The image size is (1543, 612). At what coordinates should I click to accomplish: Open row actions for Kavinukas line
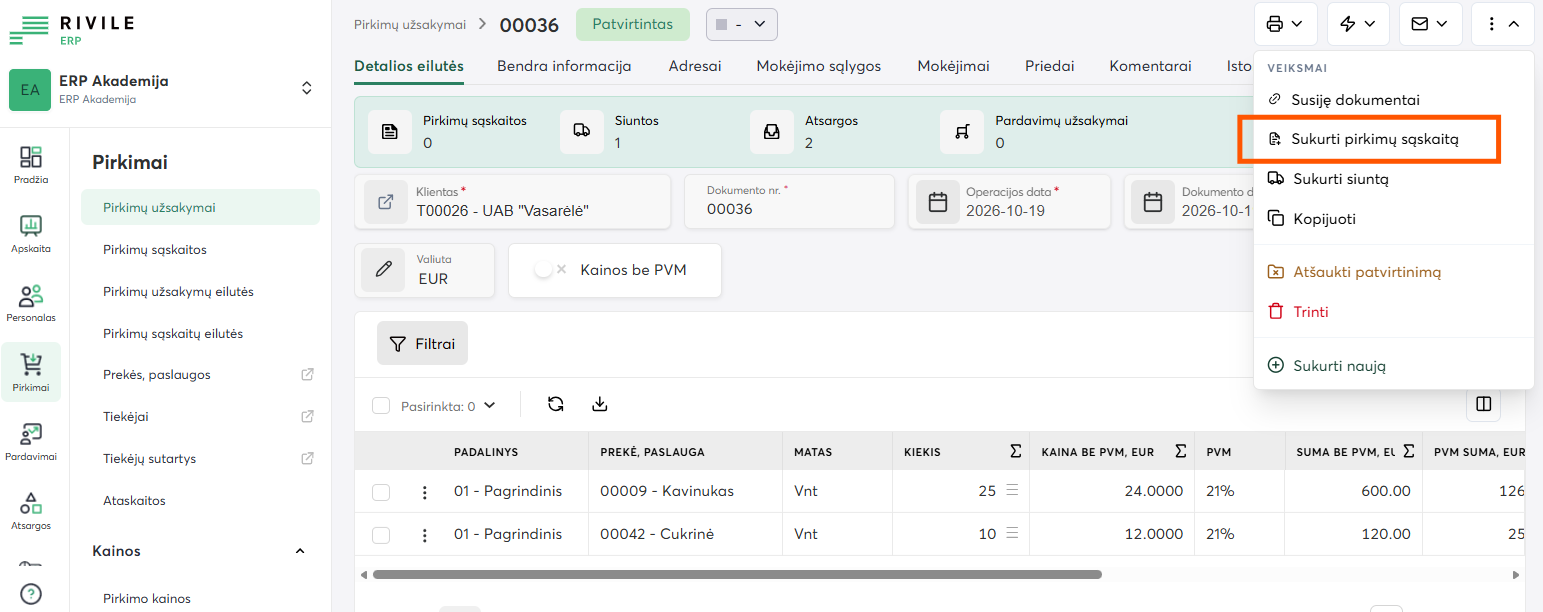425,492
